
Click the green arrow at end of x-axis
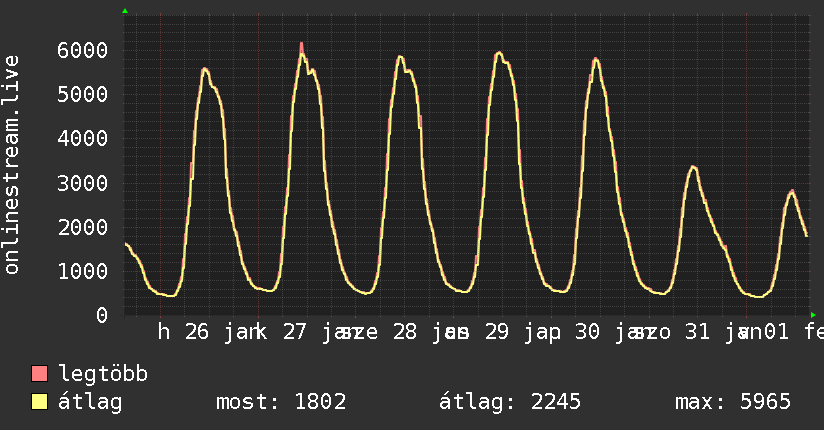(x=813, y=315)
